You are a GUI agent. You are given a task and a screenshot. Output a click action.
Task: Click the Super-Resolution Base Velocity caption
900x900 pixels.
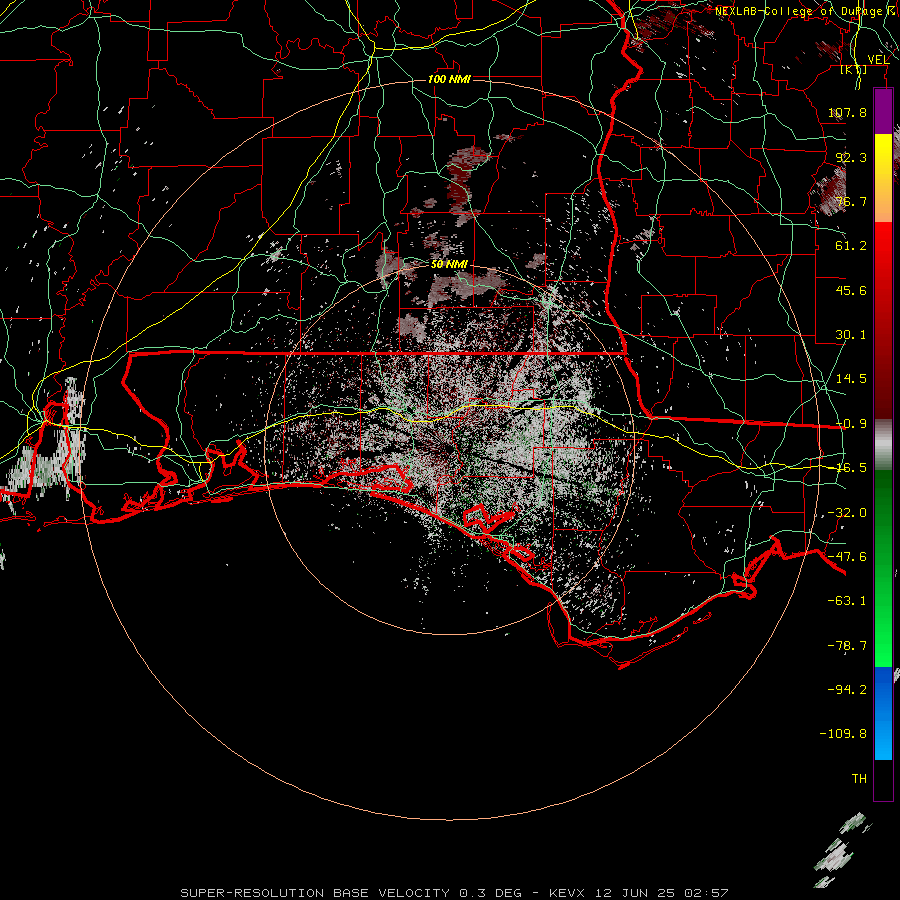[454, 893]
